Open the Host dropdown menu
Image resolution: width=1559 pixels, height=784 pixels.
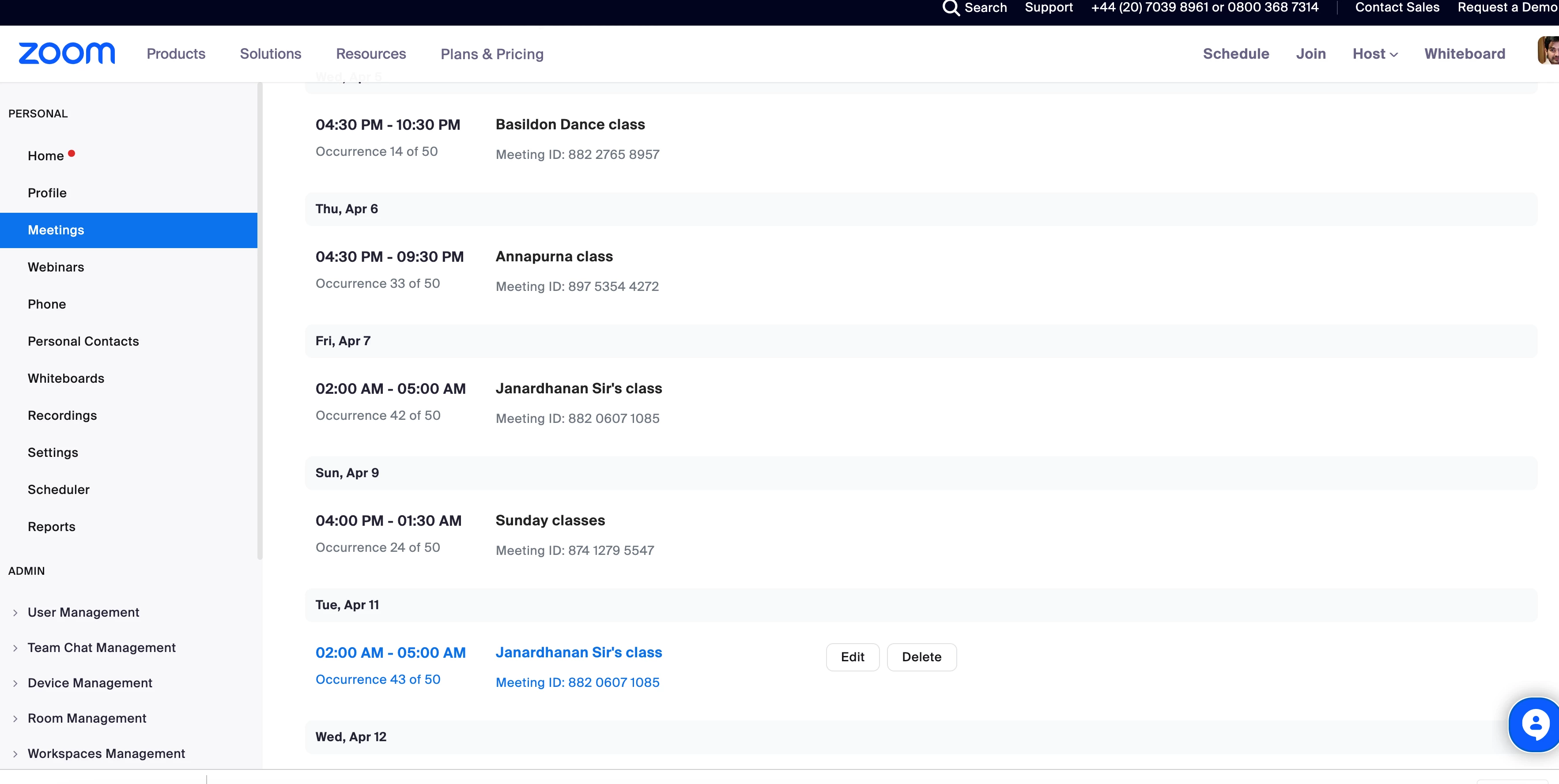tap(1374, 54)
